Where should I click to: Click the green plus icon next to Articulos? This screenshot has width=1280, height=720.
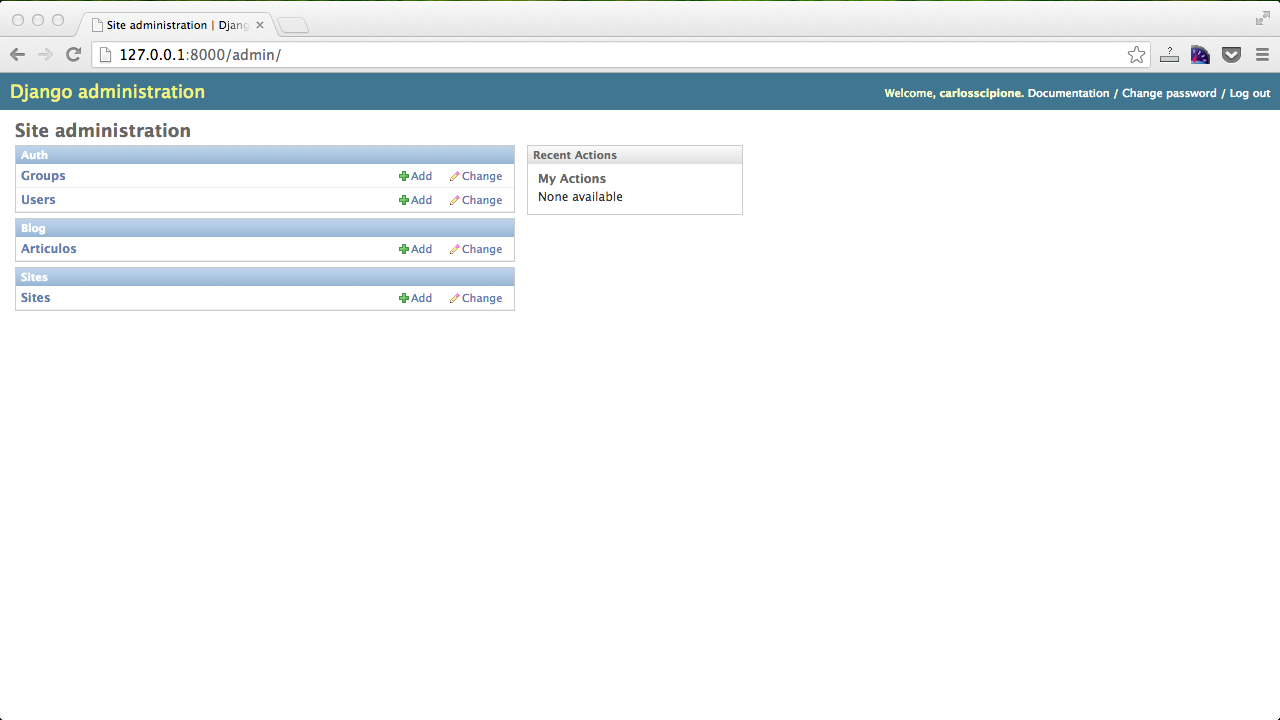[404, 249]
